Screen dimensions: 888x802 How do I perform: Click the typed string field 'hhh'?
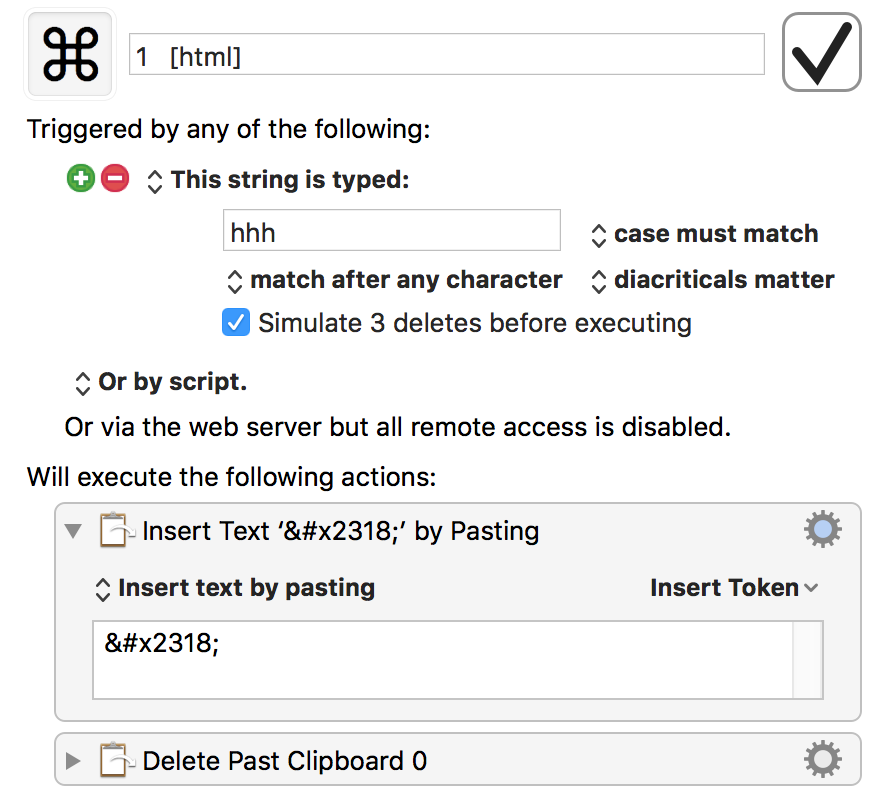pos(392,230)
